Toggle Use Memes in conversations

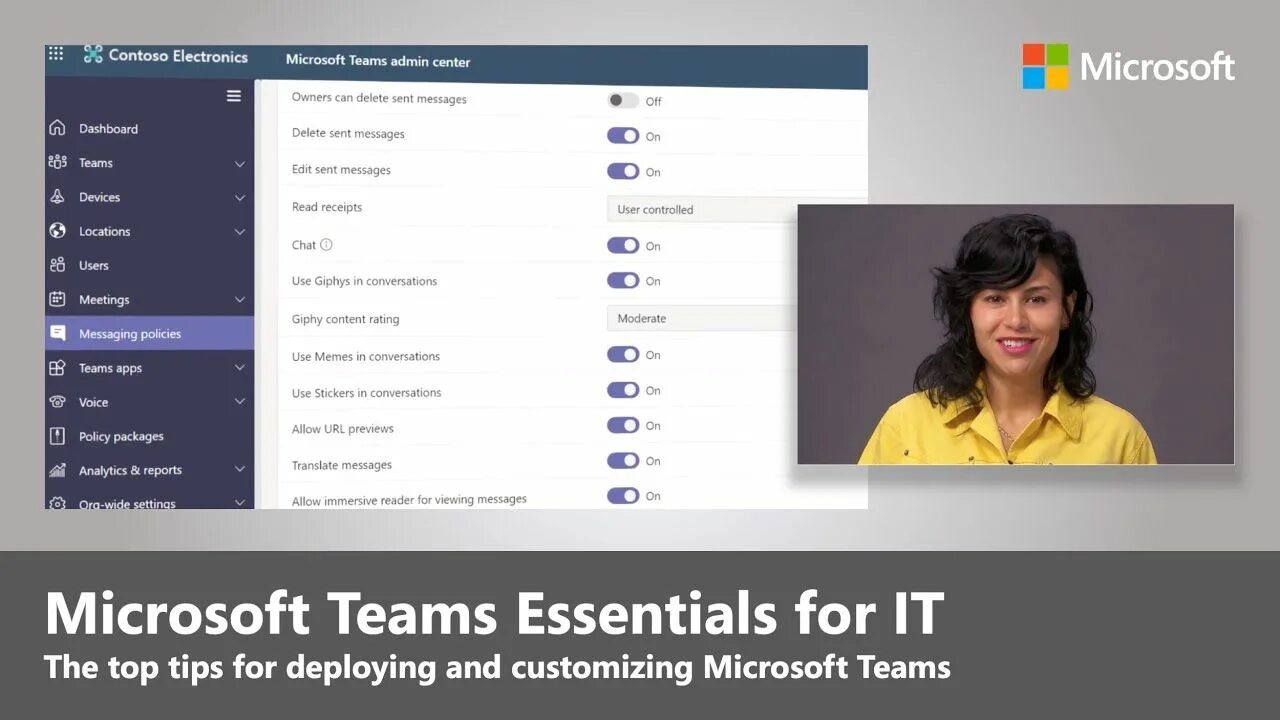tap(623, 354)
